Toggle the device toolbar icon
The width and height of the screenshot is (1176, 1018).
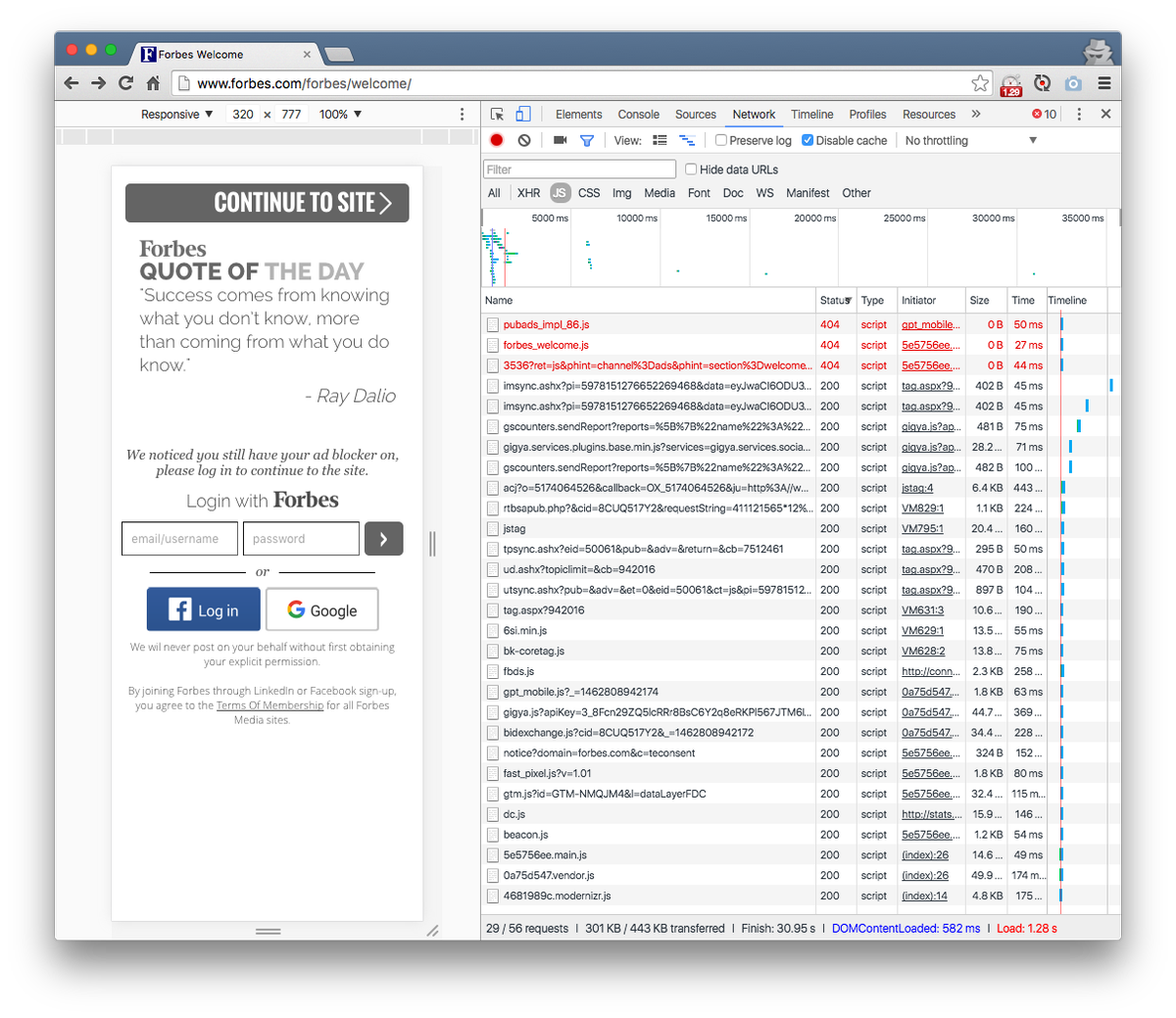[x=523, y=114]
